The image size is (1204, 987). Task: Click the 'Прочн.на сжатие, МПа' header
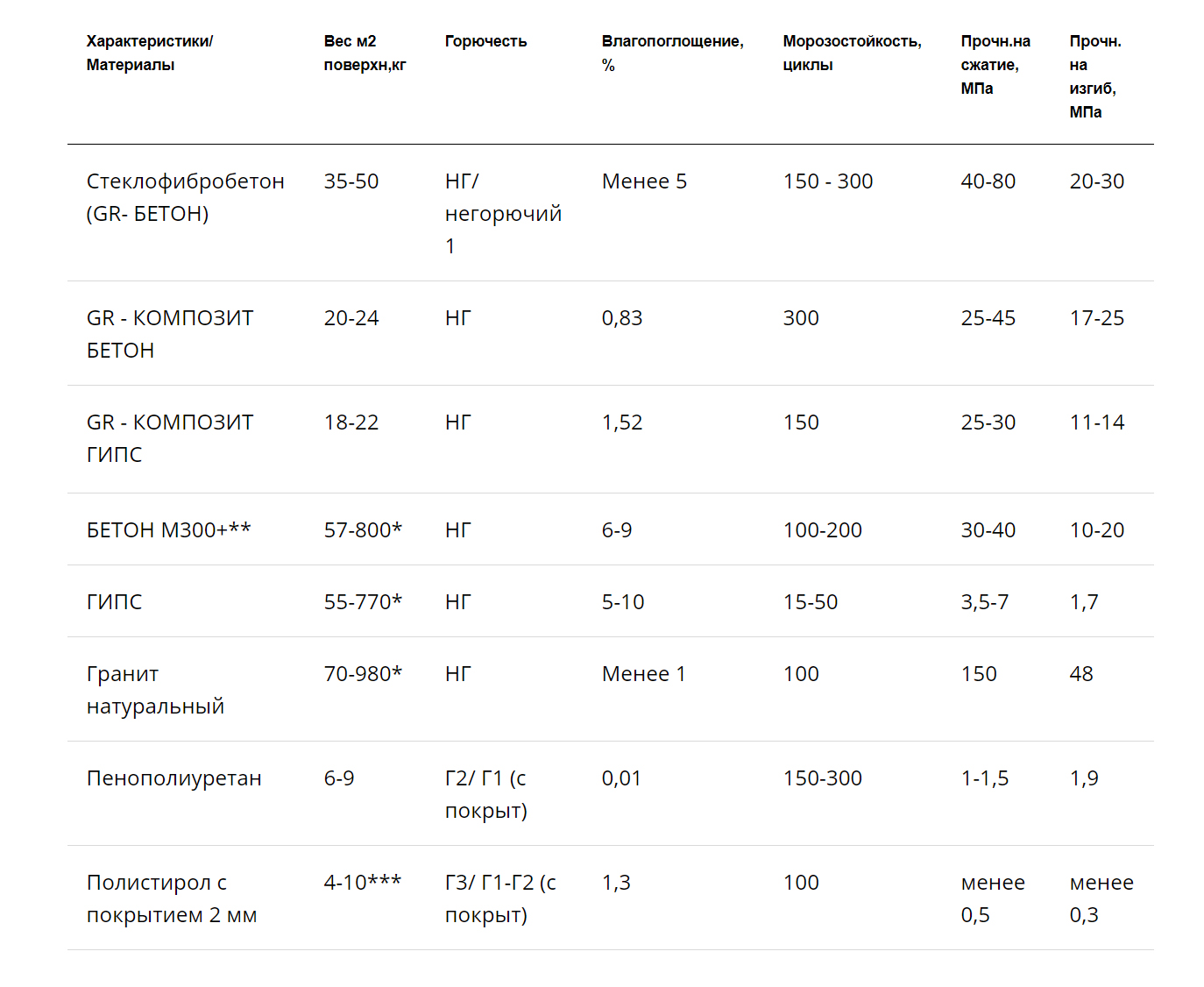995,65
